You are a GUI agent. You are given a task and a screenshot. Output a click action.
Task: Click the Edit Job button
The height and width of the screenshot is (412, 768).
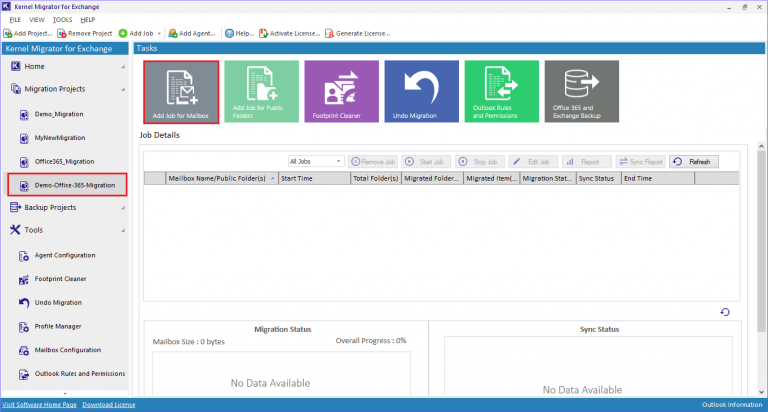click(x=533, y=162)
